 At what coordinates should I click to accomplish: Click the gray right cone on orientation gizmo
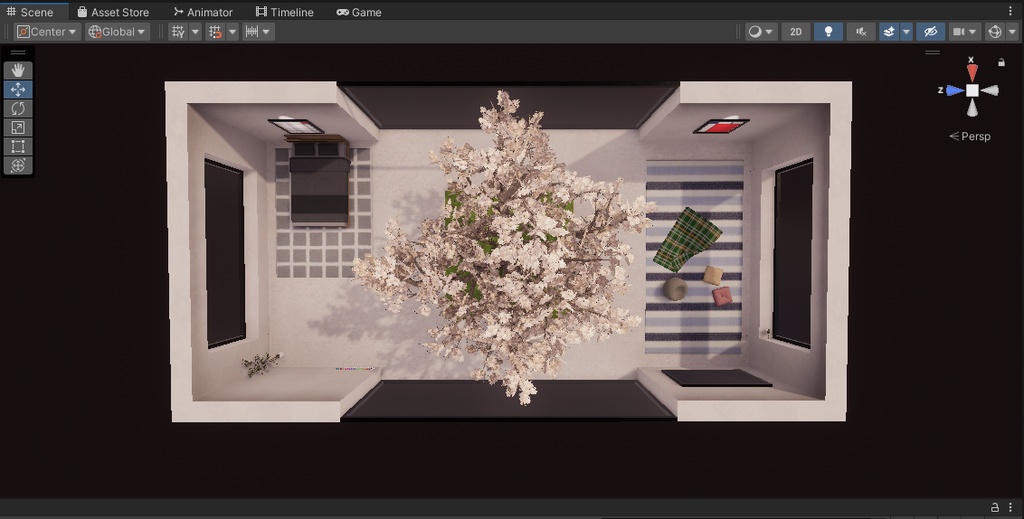[990, 91]
